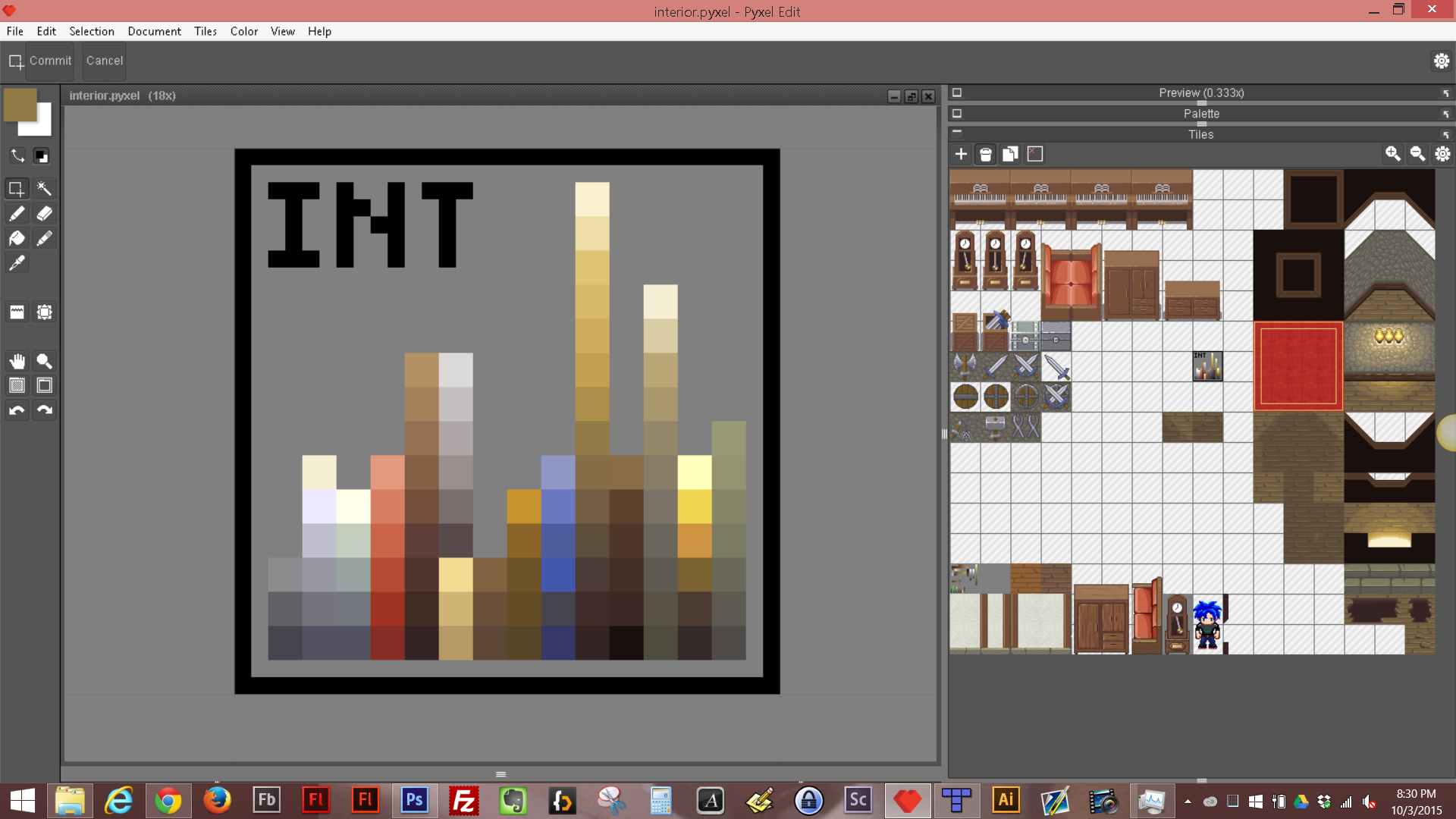Image resolution: width=1456 pixels, height=819 pixels.
Task: Select the Magic Wand tool
Action: pyautogui.click(x=44, y=188)
